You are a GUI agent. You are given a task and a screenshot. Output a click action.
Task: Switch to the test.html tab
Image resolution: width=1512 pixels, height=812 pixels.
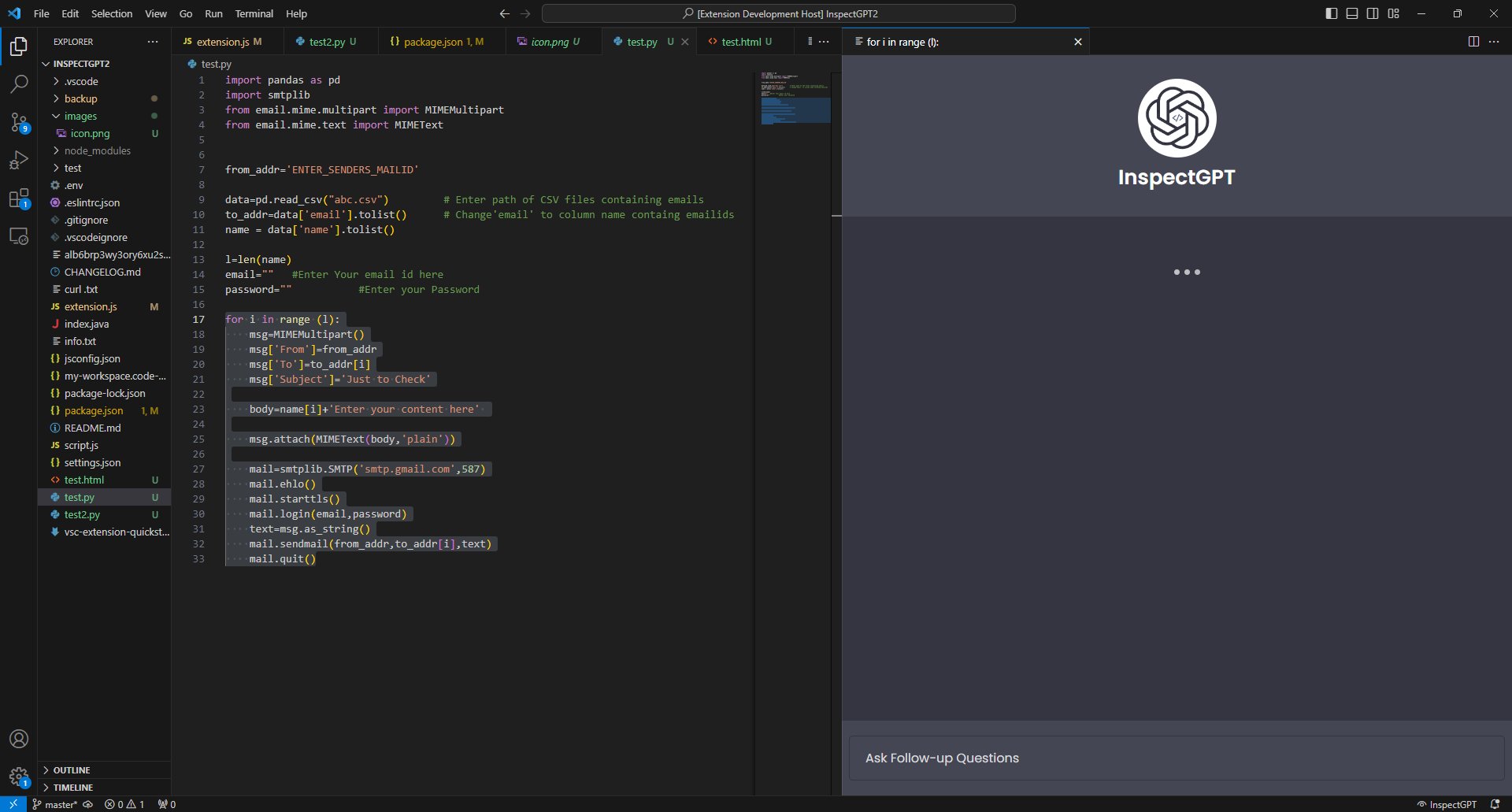click(744, 42)
